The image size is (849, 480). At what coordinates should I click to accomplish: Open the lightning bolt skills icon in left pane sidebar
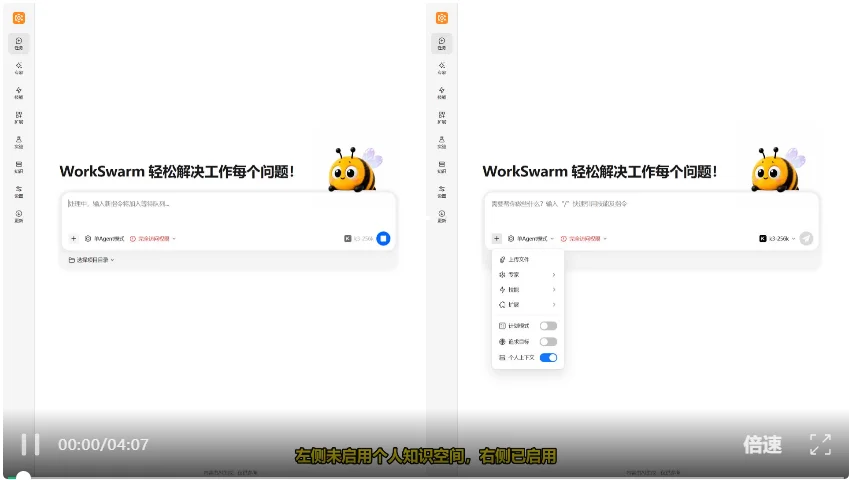pos(19,93)
